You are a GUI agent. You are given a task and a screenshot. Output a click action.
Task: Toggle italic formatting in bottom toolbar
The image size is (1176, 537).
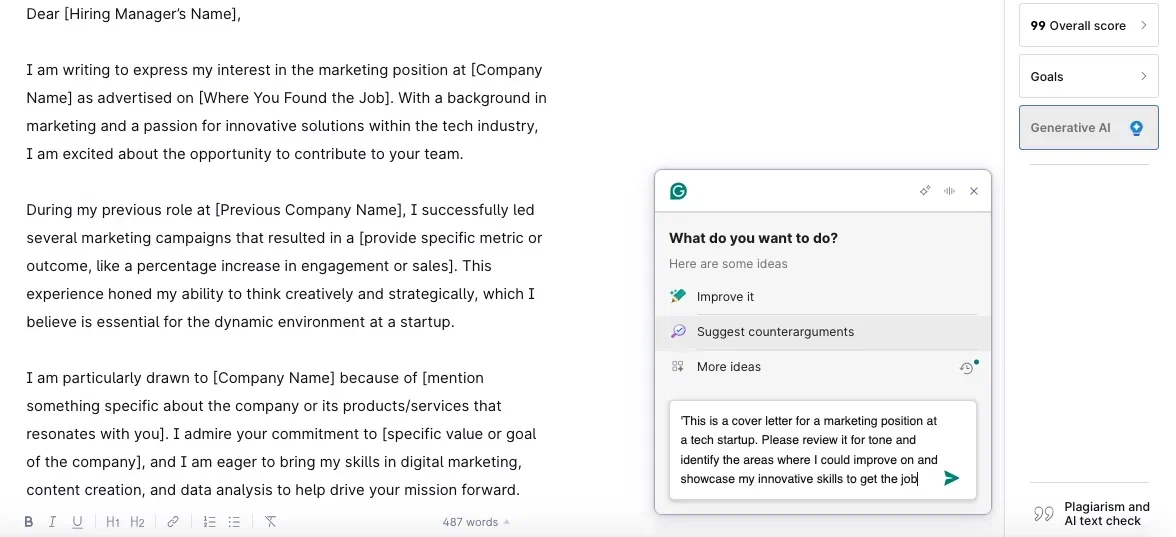click(x=52, y=522)
